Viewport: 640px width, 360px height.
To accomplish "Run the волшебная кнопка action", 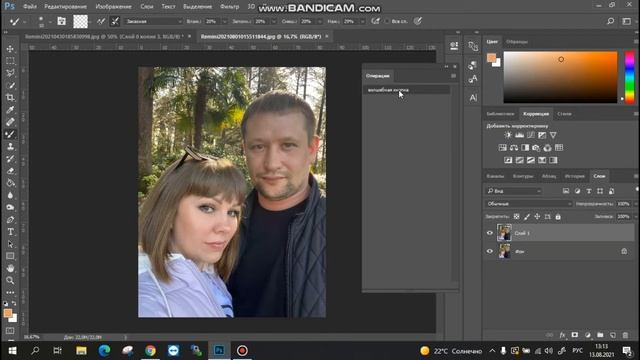I will 406,90.
